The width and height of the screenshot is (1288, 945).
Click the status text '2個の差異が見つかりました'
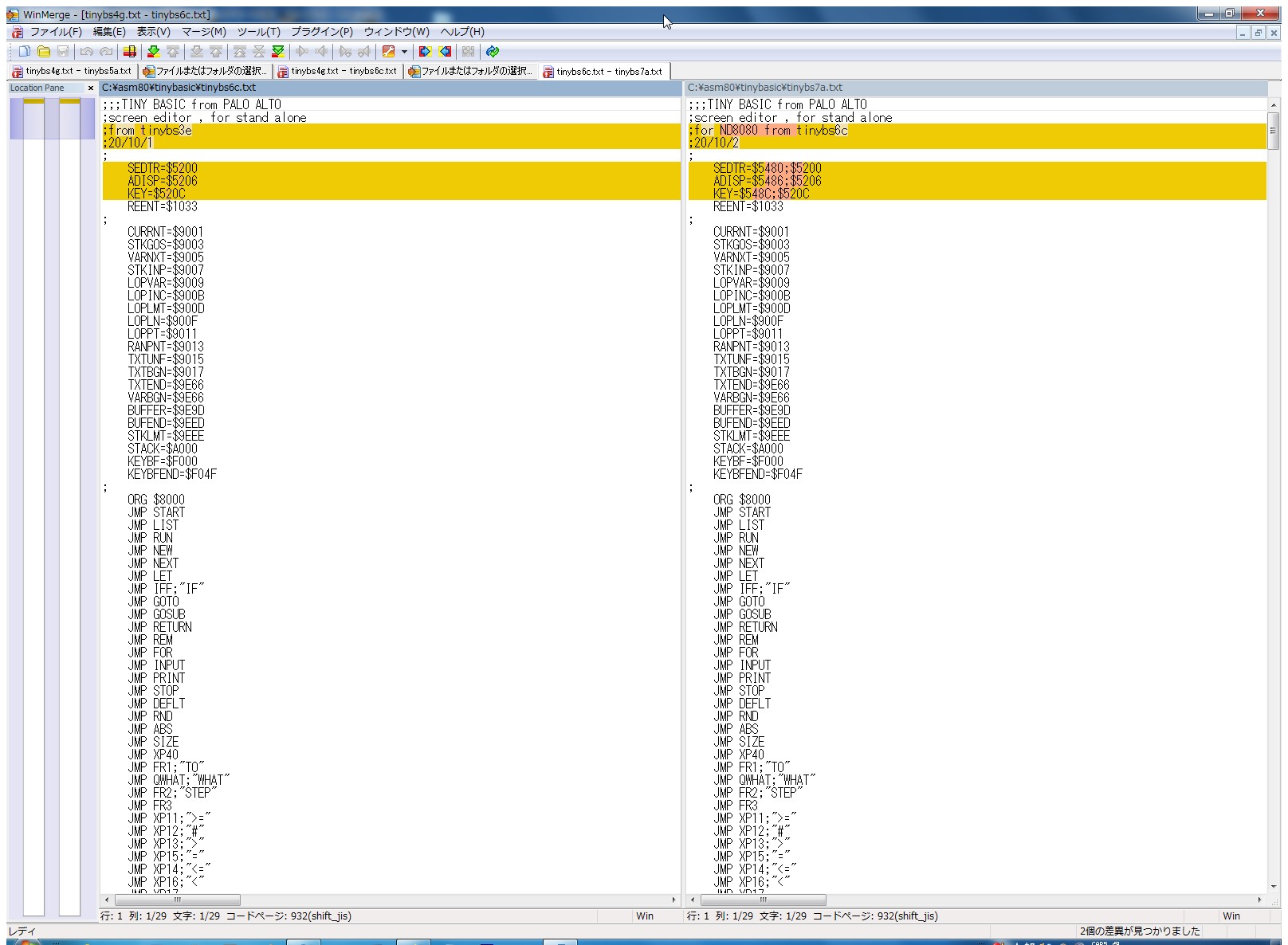coord(1139,931)
